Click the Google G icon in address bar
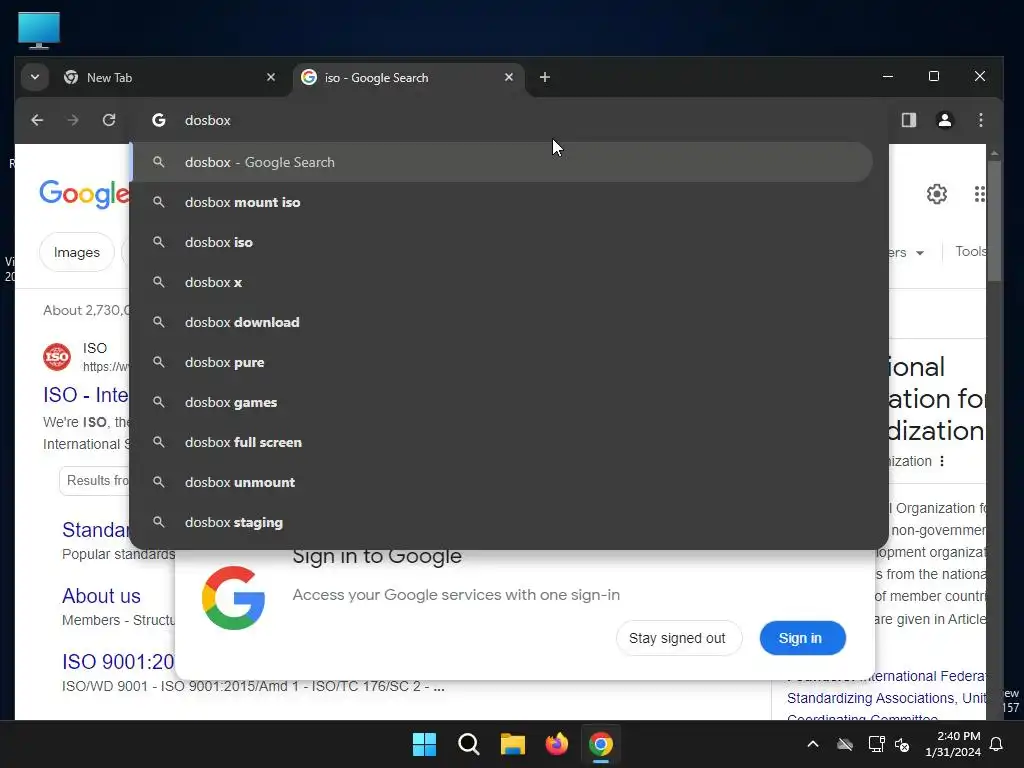1024x768 pixels. [x=159, y=120]
